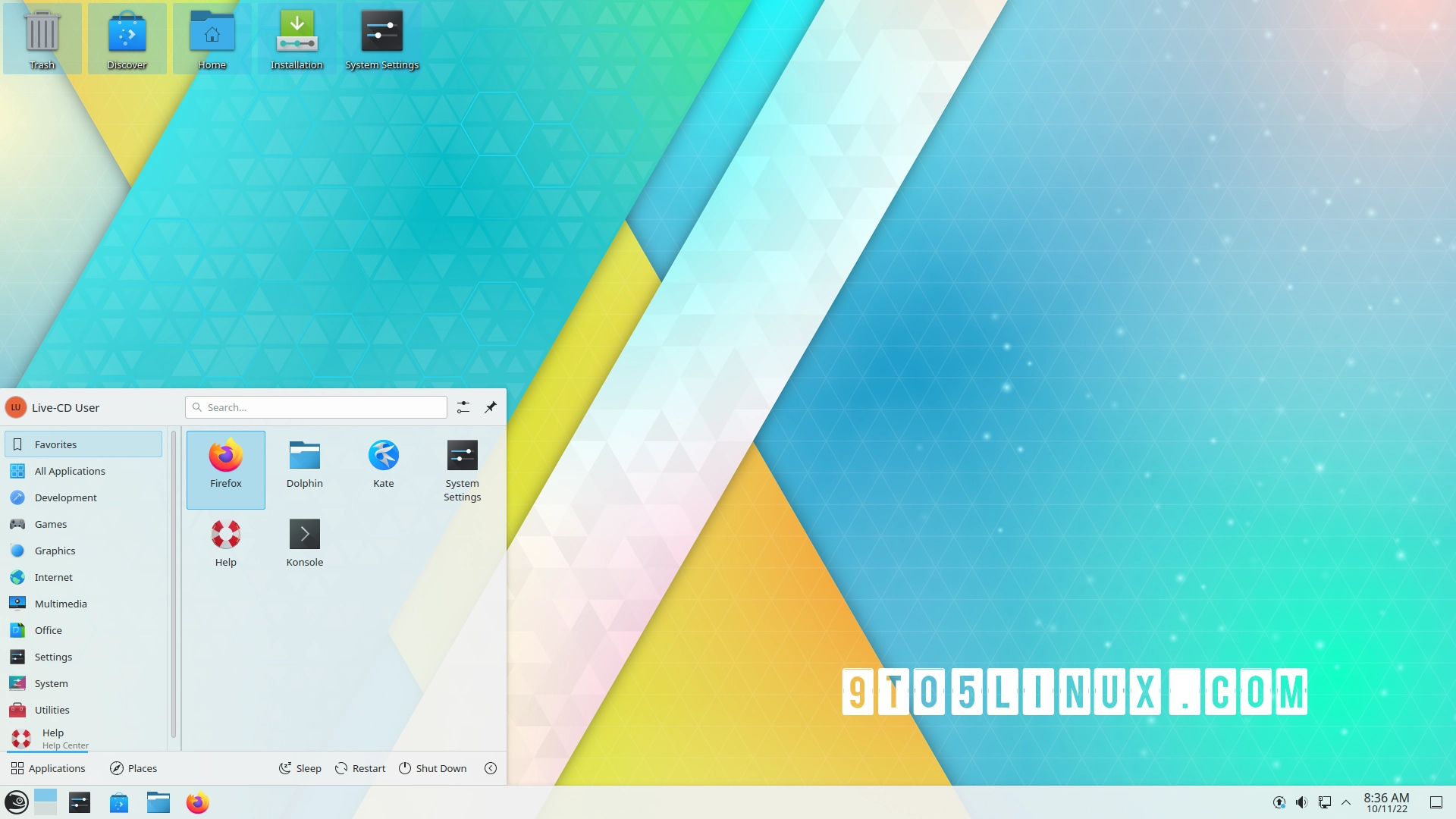Open network connections from the system tray
The width and height of the screenshot is (1456, 819).
tap(1325, 802)
